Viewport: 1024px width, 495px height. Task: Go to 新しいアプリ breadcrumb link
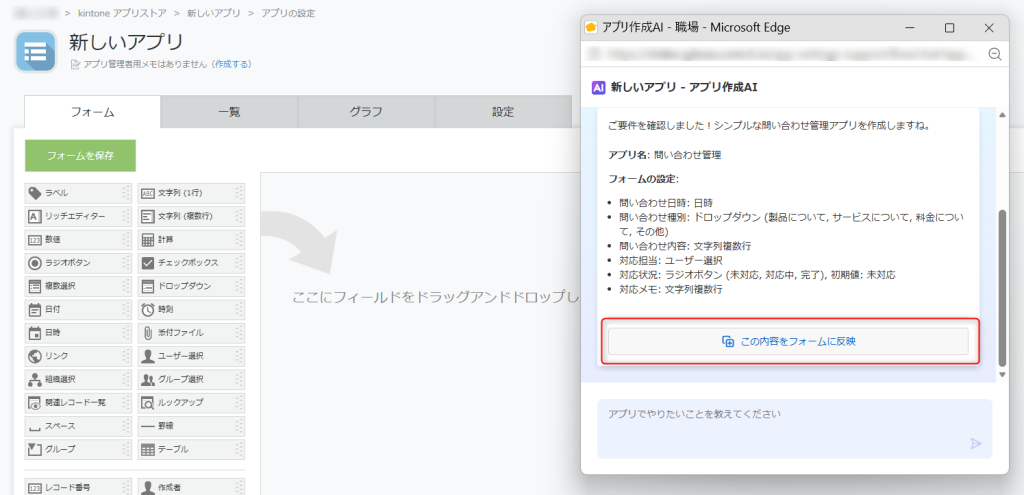(213, 13)
